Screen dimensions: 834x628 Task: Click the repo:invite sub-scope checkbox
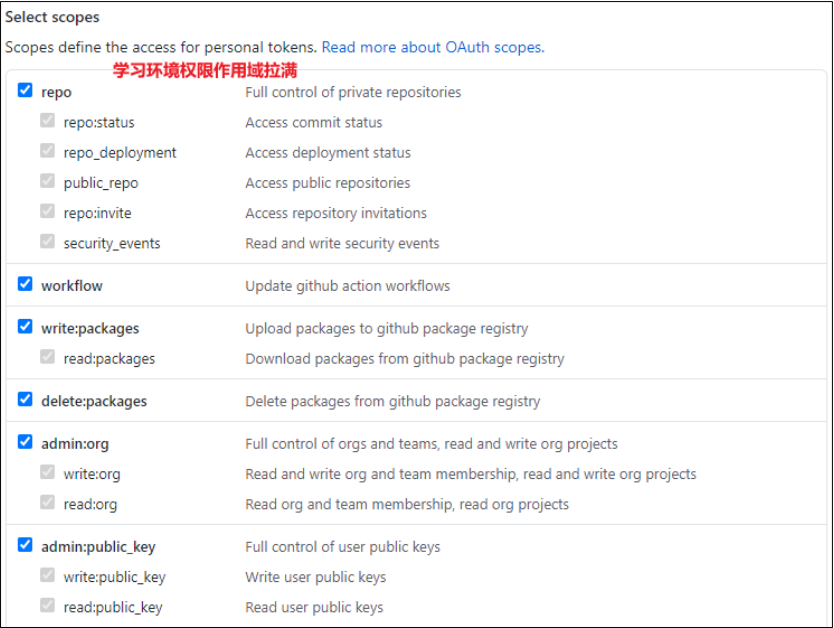[47, 212]
